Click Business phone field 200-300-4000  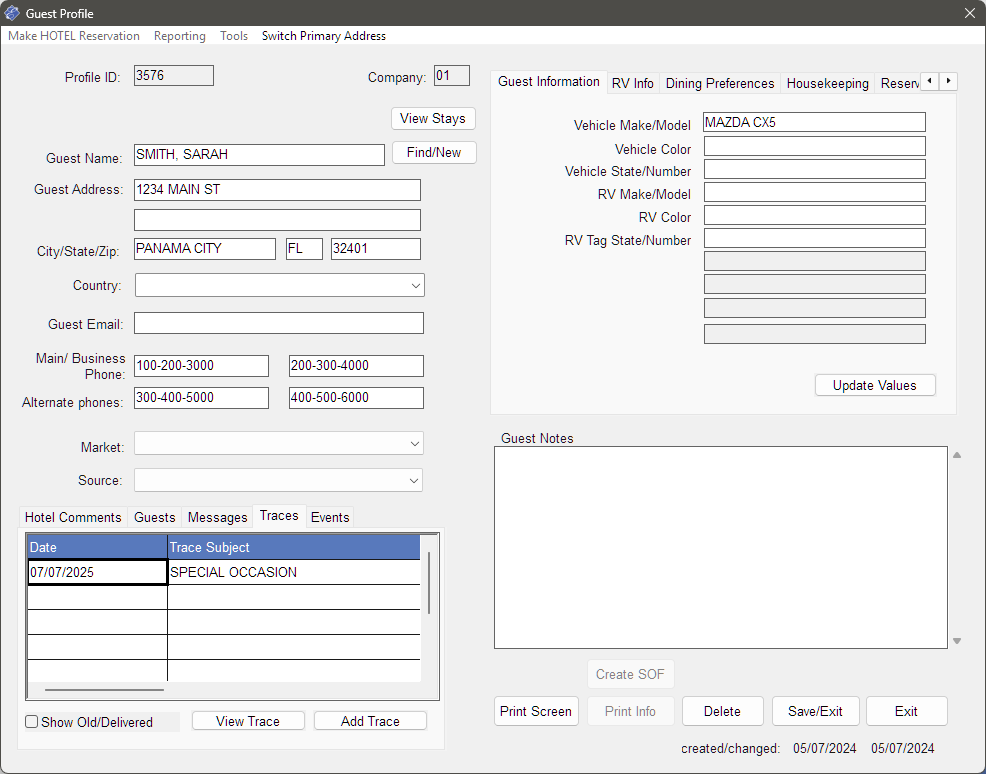357,366
